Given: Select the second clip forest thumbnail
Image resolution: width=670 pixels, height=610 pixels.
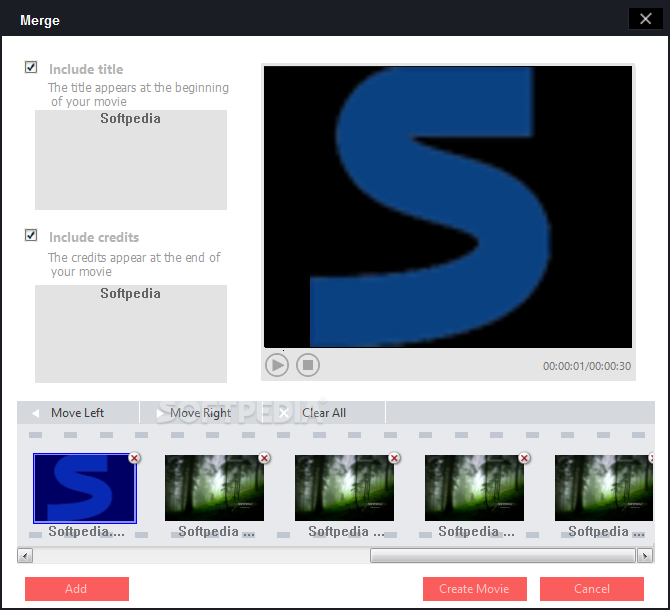Looking at the screenshot, I should click(215, 488).
